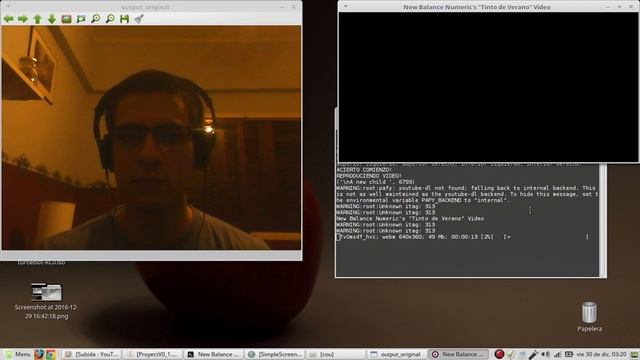Image resolution: width=640 pixels, height=360 pixels.
Task: Pan image down with the down arrow
Action: tap(52, 19)
